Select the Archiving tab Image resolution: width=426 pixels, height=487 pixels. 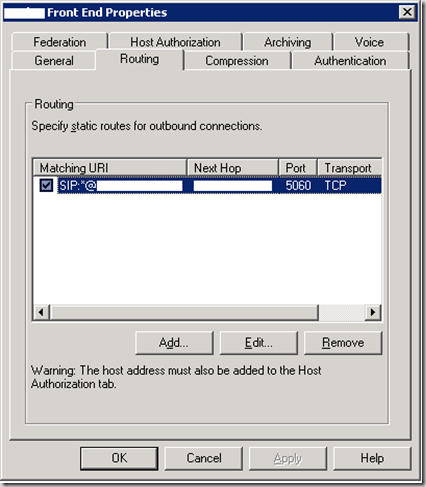(287, 42)
